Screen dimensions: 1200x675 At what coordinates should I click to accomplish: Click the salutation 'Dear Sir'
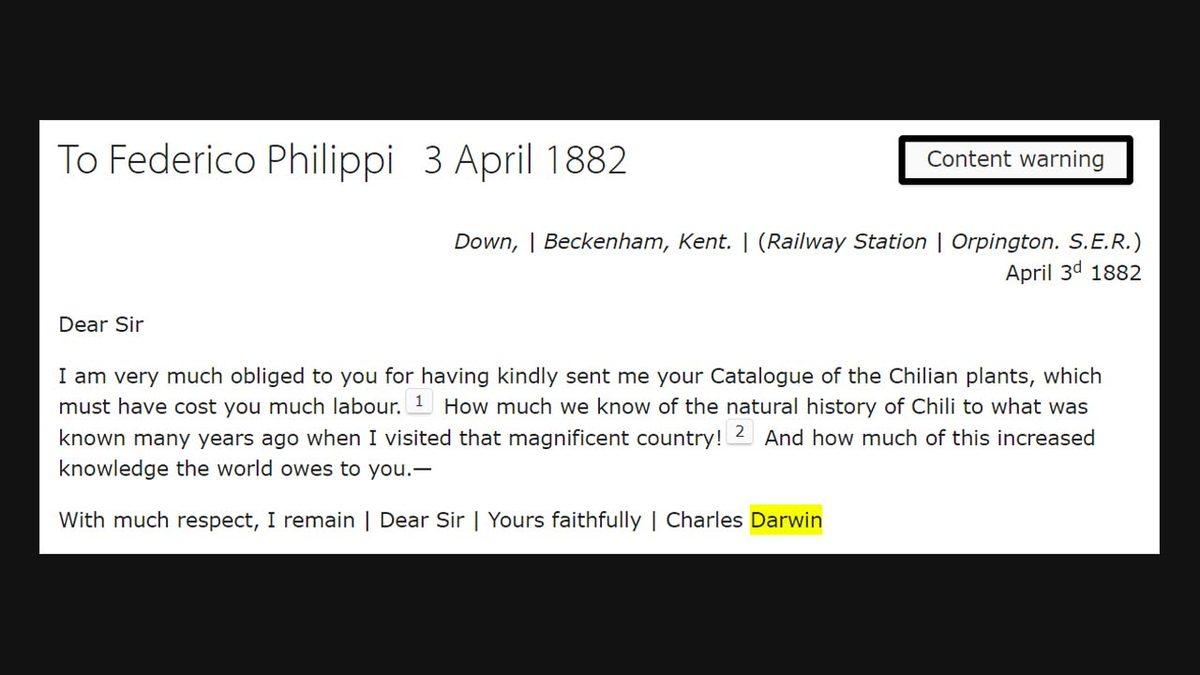click(100, 324)
